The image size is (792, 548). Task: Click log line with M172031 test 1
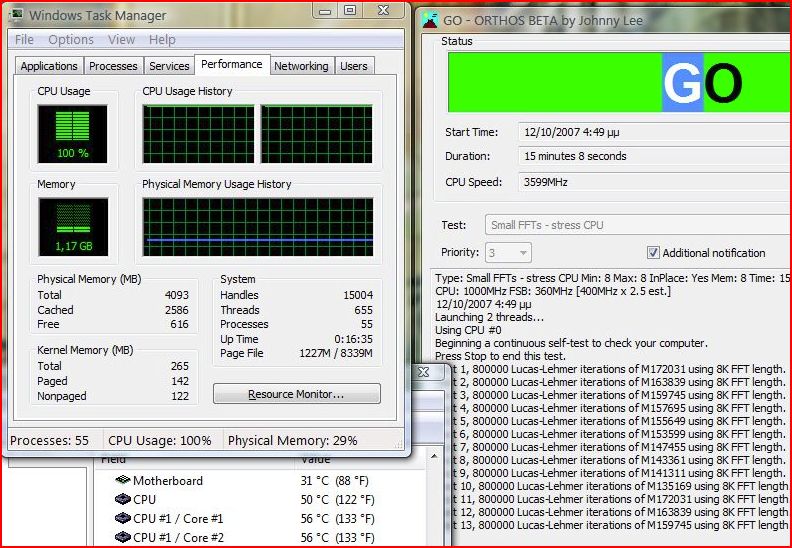click(x=619, y=369)
